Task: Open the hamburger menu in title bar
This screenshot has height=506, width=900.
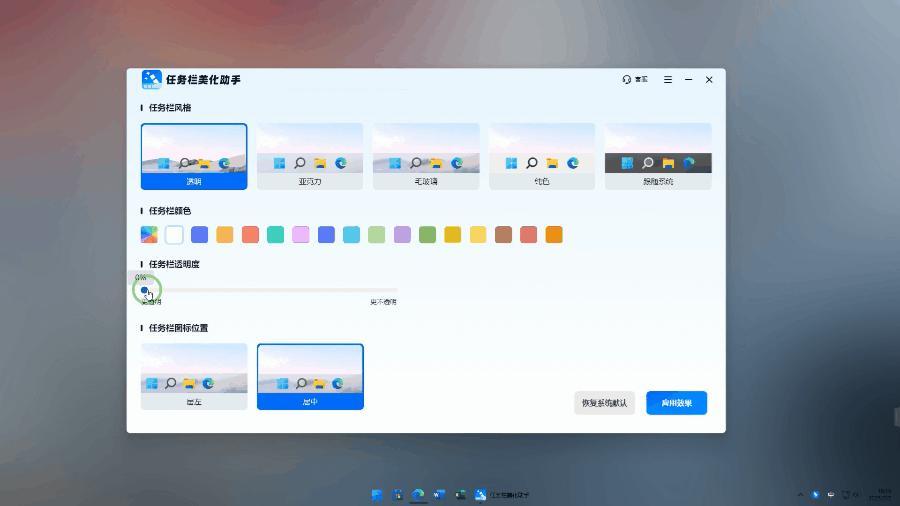Action: (668, 79)
